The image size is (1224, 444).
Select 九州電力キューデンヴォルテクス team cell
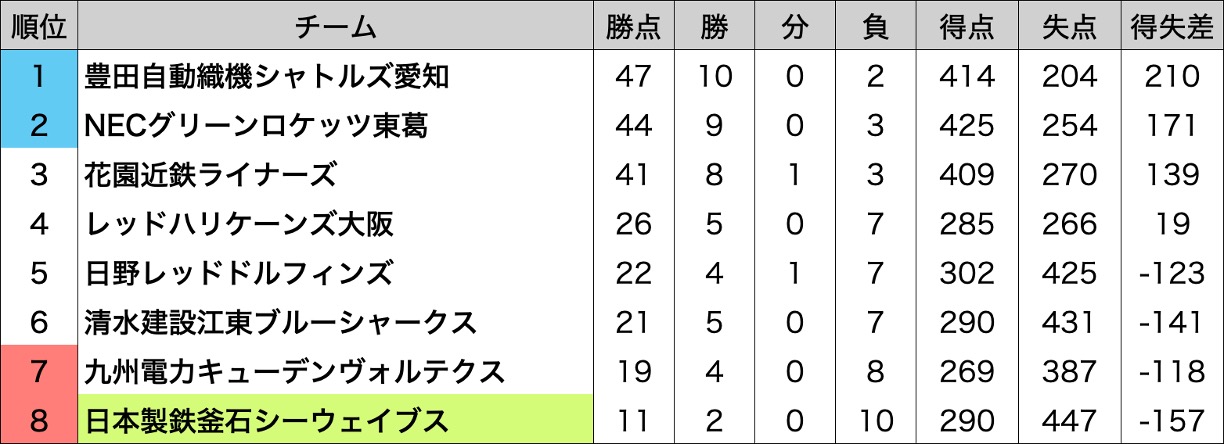336,370
